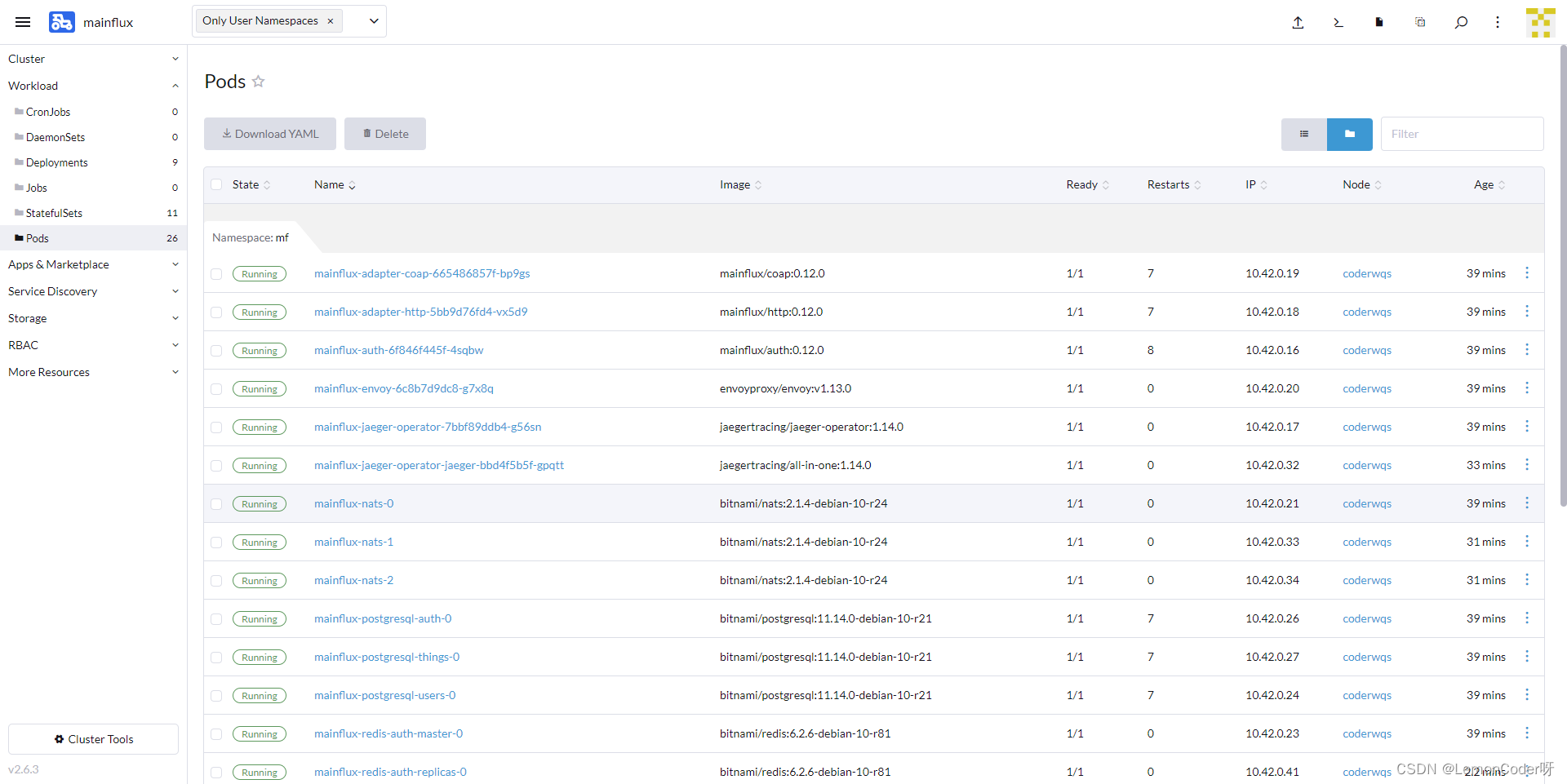Viewport: 1567px width, 784px height.
Task: Open the Cluster Tools button
Action: (93, 739)
